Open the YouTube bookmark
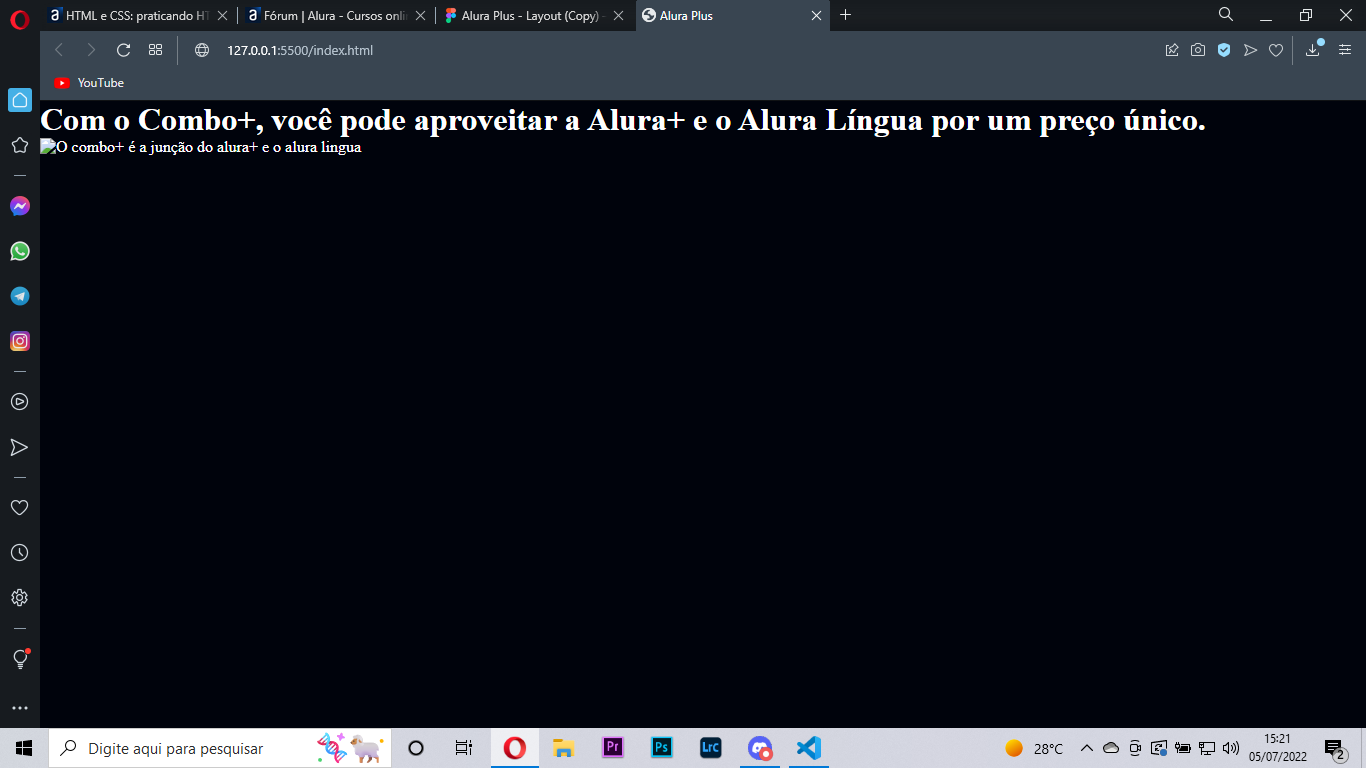1366x768 pixels. (x=89, y=83)
